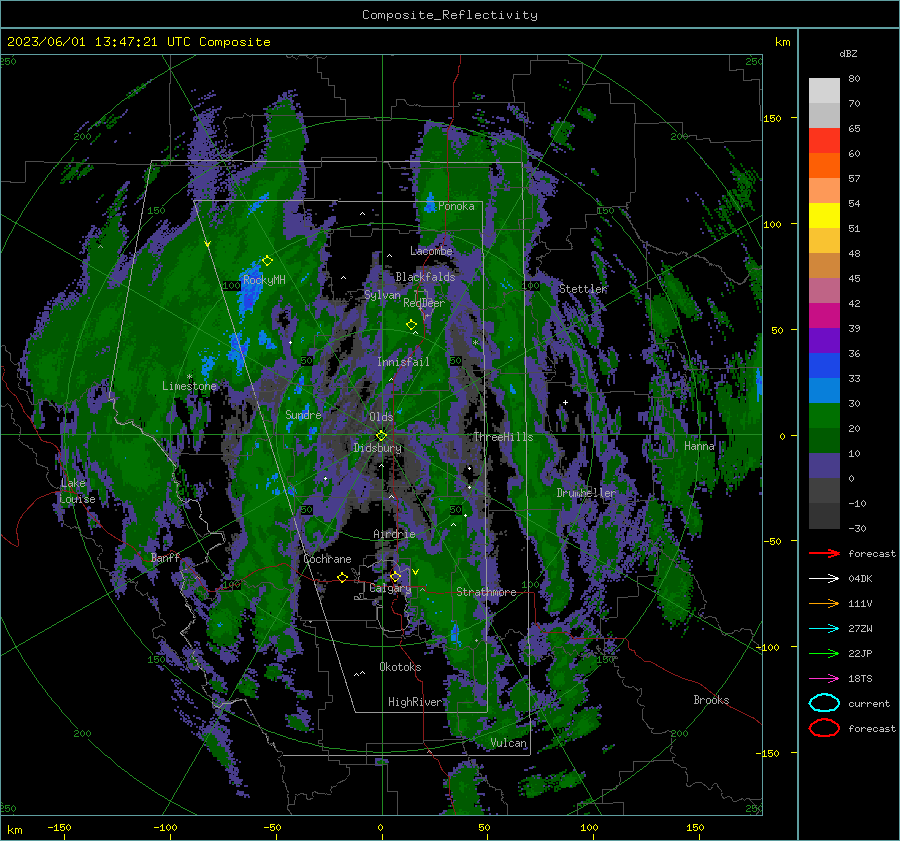Click the red forecast ellipse icon
Image resolution: width=900 pixels, height=841 pixels.
pos(824,728)
